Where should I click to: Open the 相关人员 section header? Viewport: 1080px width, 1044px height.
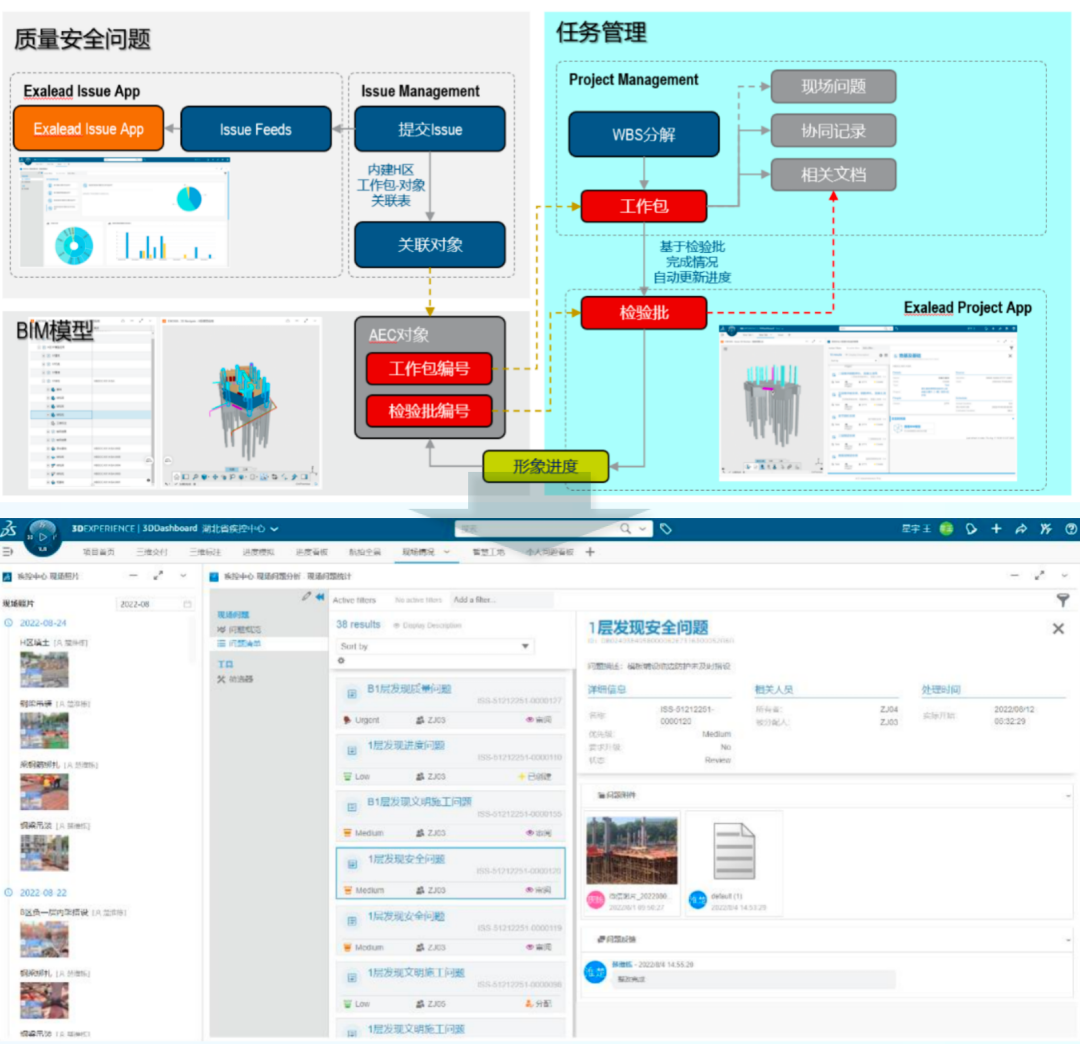[x=773, y=689]
